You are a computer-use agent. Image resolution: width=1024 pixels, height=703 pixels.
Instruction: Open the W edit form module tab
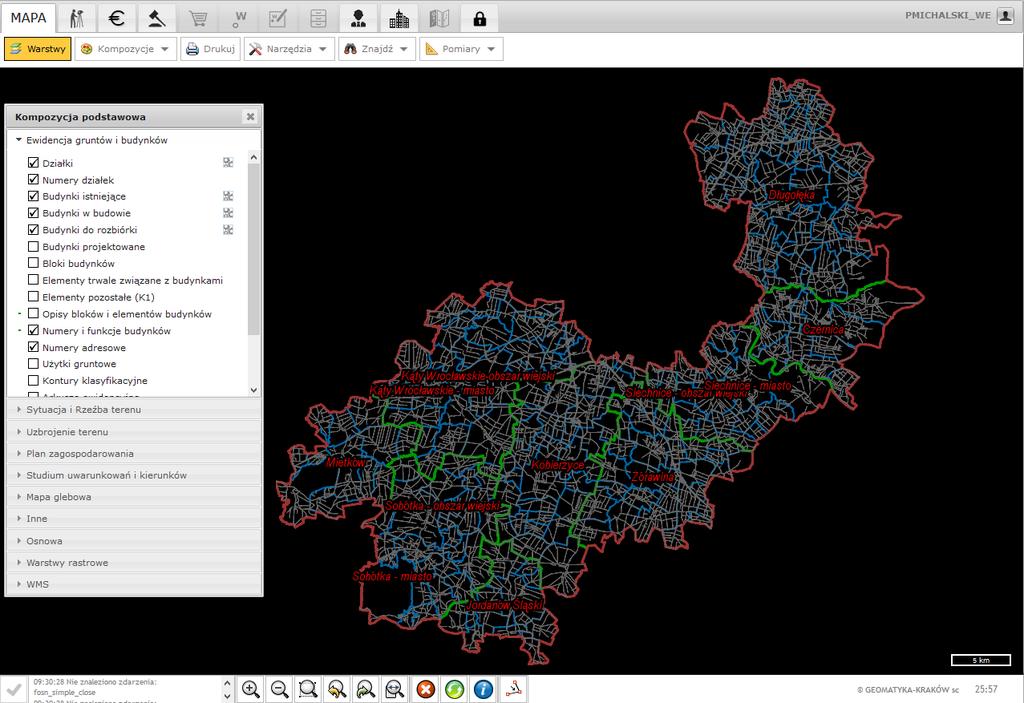coord(278,18)
